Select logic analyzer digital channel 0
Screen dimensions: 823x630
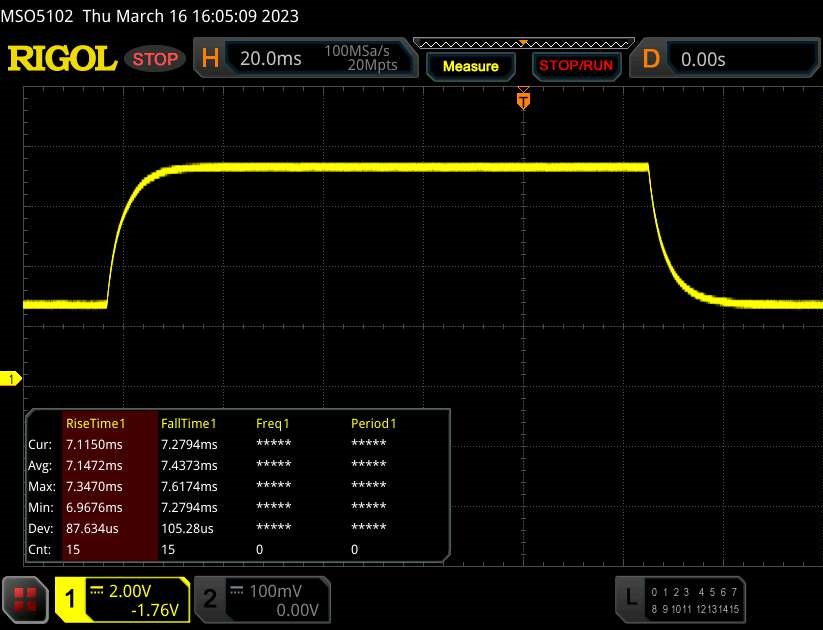[654, 592]
